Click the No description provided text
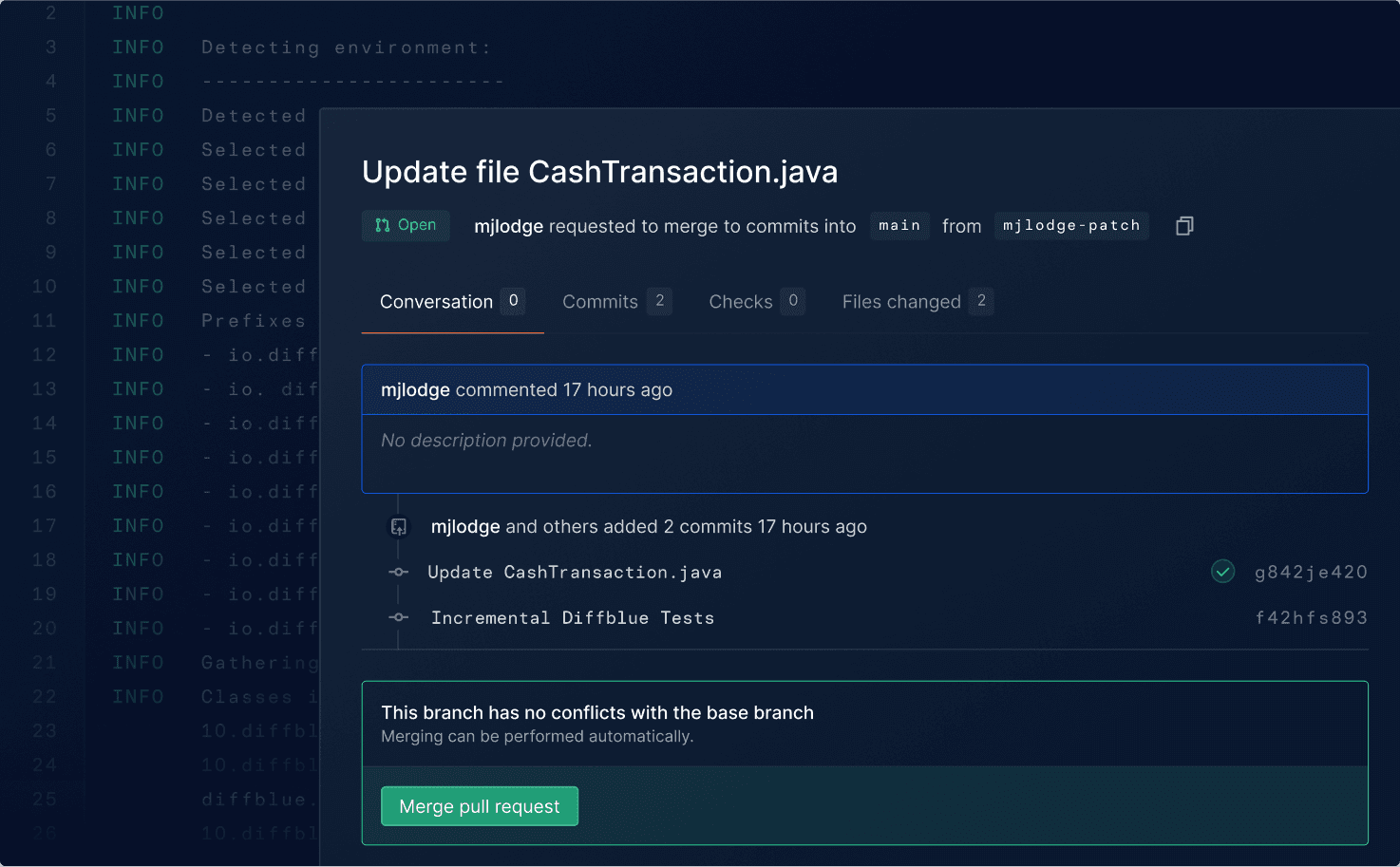 [486, 441]
